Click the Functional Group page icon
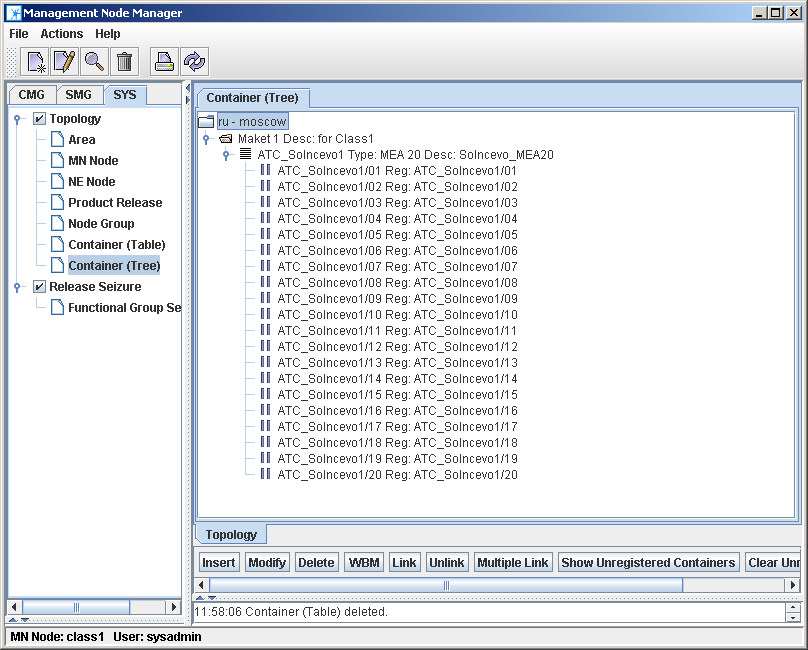Image resolution: width=808 pixels, height=650 pixels. point(57,308)
